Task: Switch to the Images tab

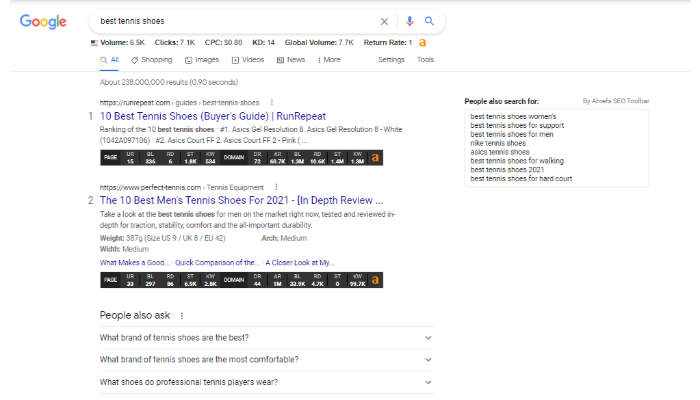Action: [x=202, y=60]
